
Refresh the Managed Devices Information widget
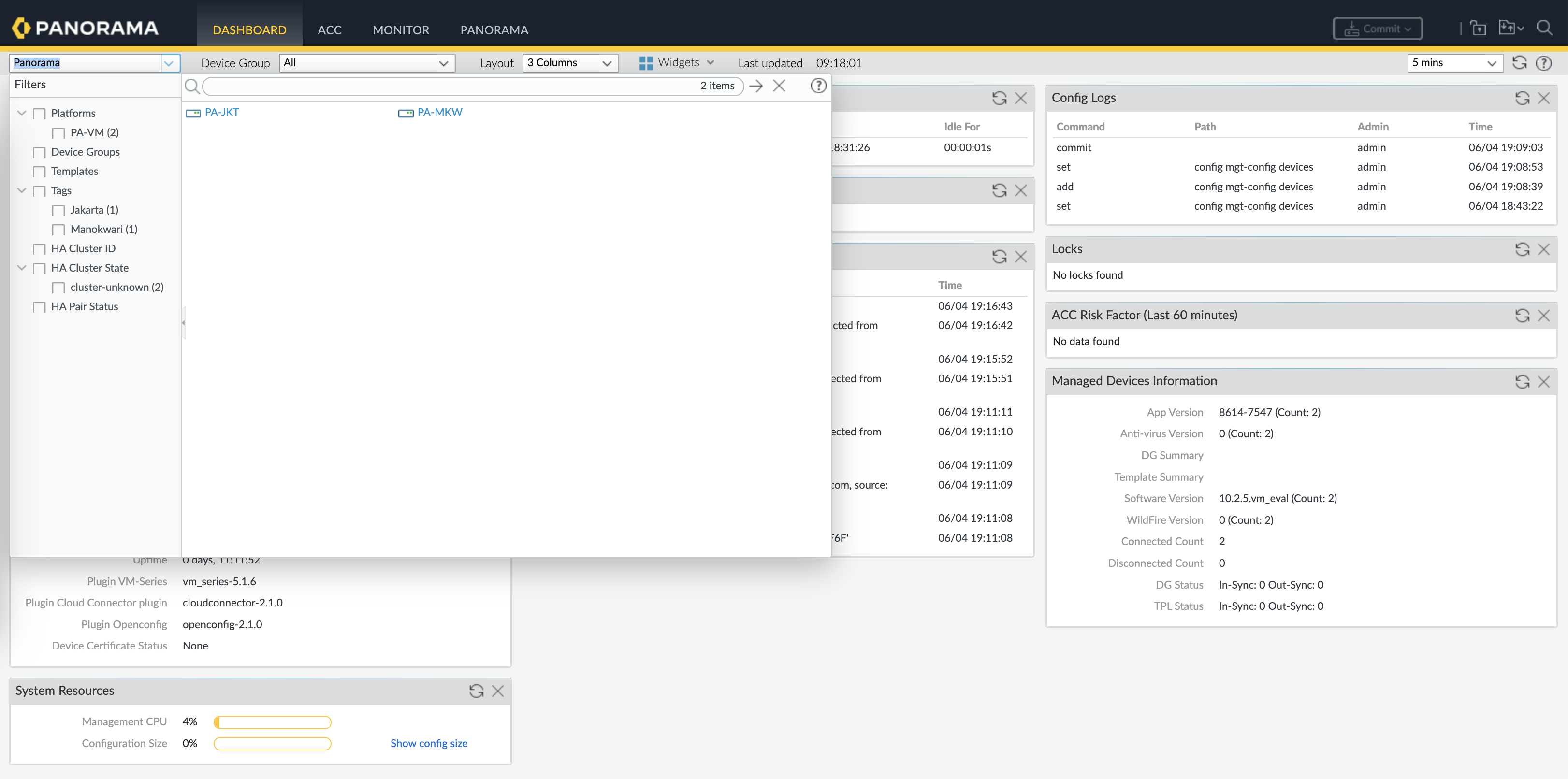(1522, 382)
